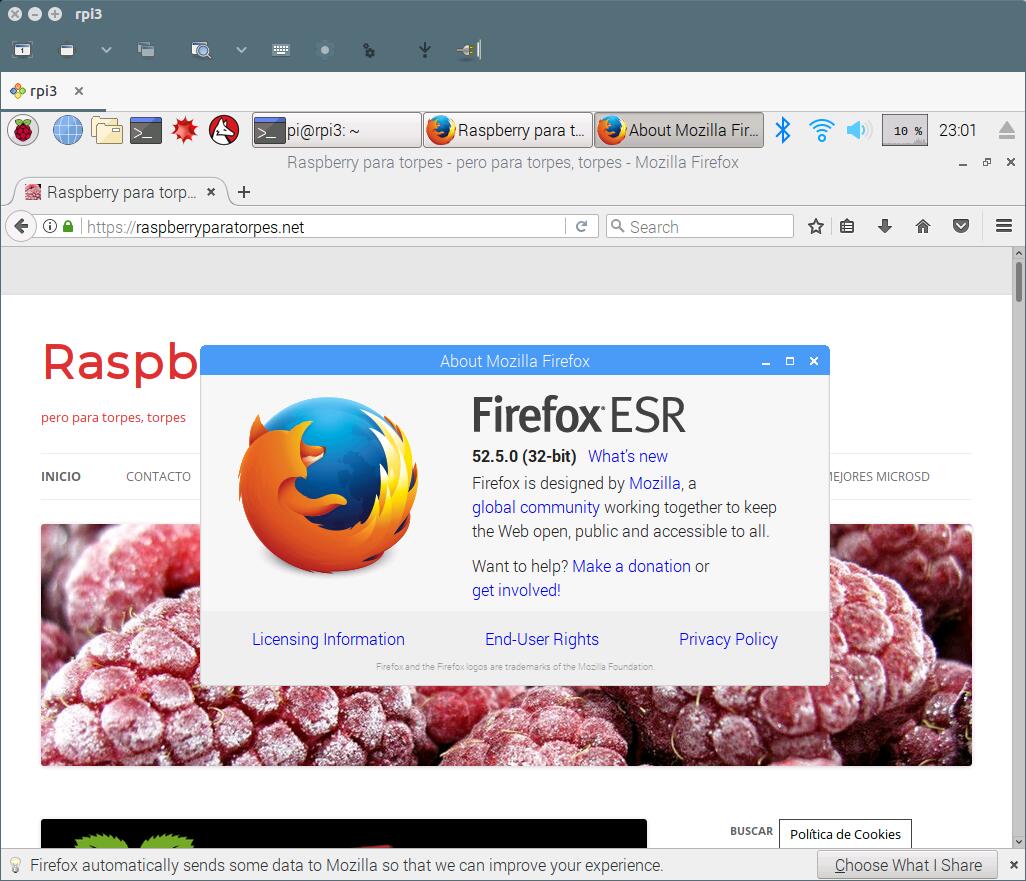Open the Firefox hamburger menu
Image resolution: width=1026 pixels, height=881 pixels.
[1004, 227]
